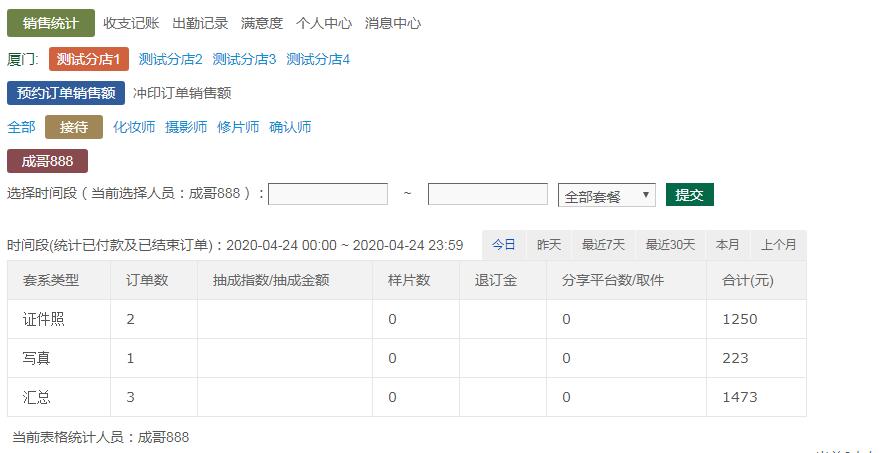Click the start date input field

coord(328,195)
